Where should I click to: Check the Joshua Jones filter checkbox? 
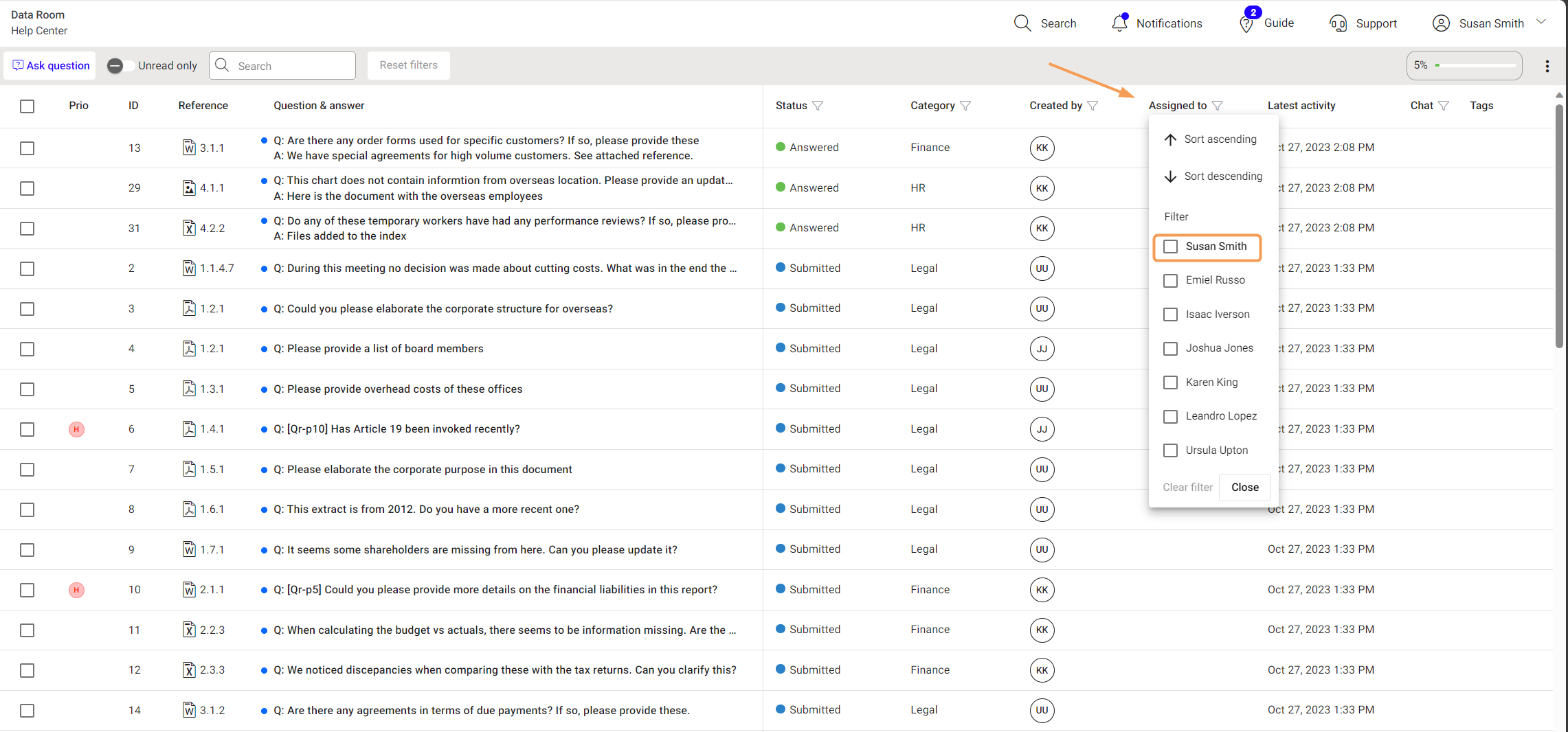click(x=1170, y=348)
